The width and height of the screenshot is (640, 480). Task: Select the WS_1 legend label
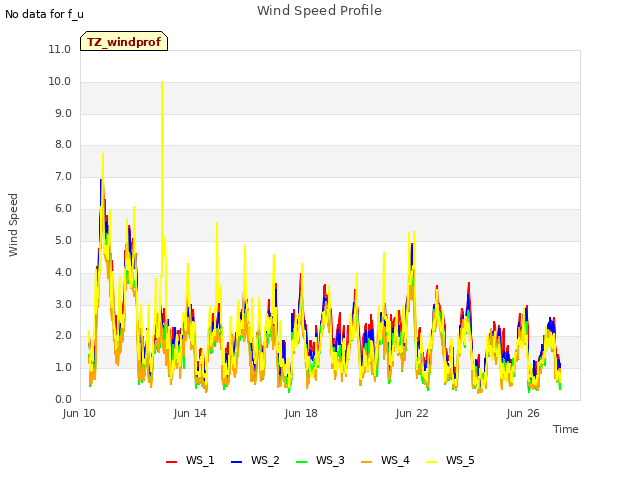200,460
